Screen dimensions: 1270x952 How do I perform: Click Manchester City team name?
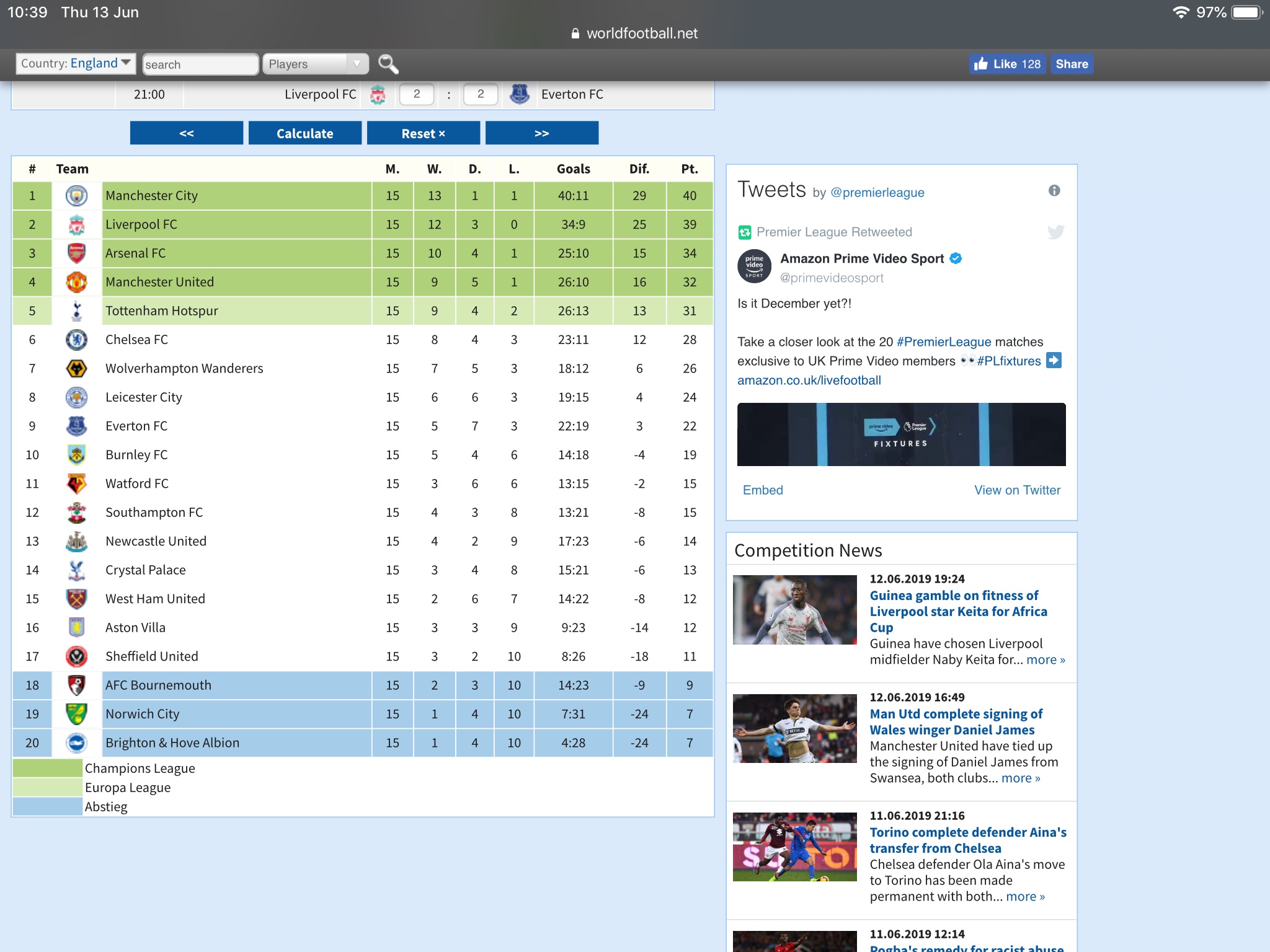coord(151,196)
